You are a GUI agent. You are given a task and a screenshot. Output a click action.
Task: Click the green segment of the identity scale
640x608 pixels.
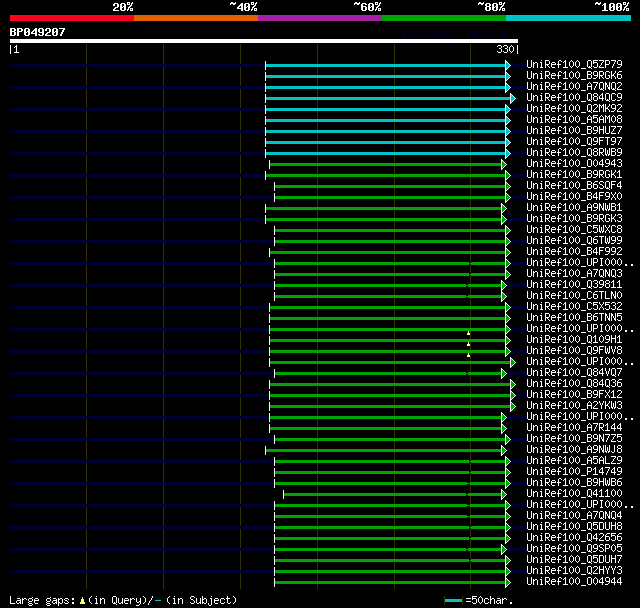(444, 18)
